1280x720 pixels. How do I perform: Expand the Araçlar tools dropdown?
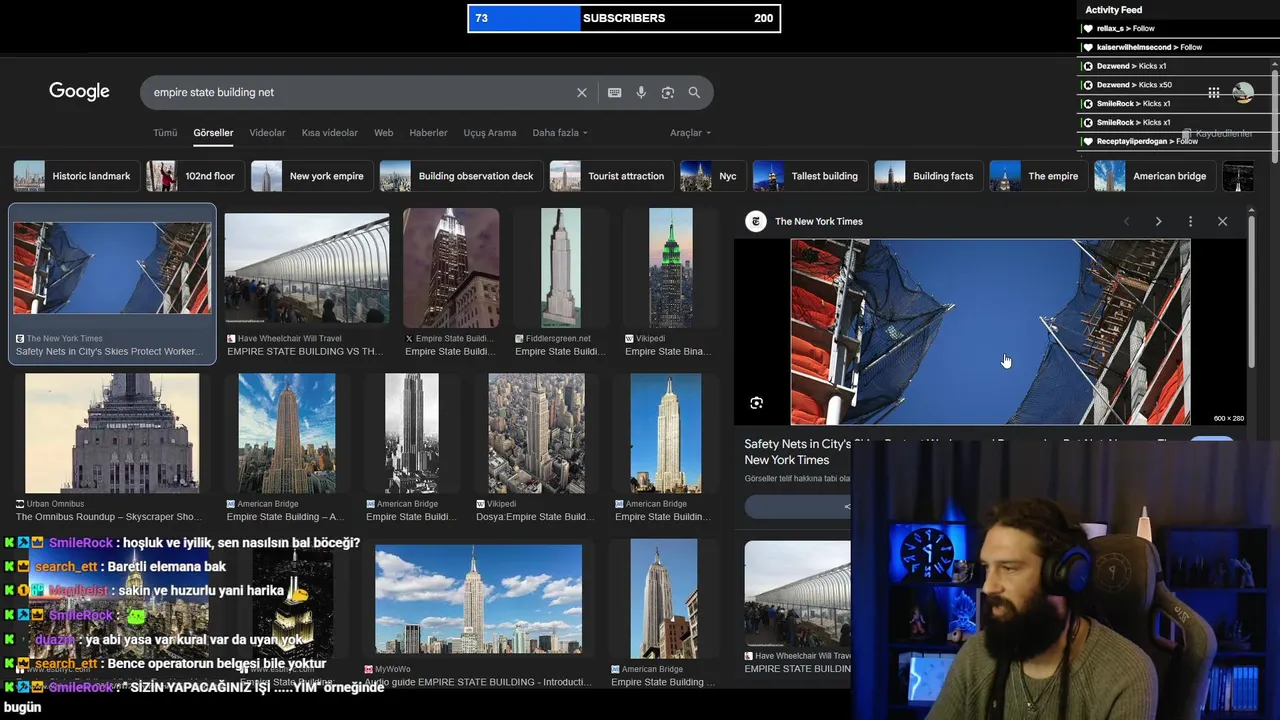point(691,133)
